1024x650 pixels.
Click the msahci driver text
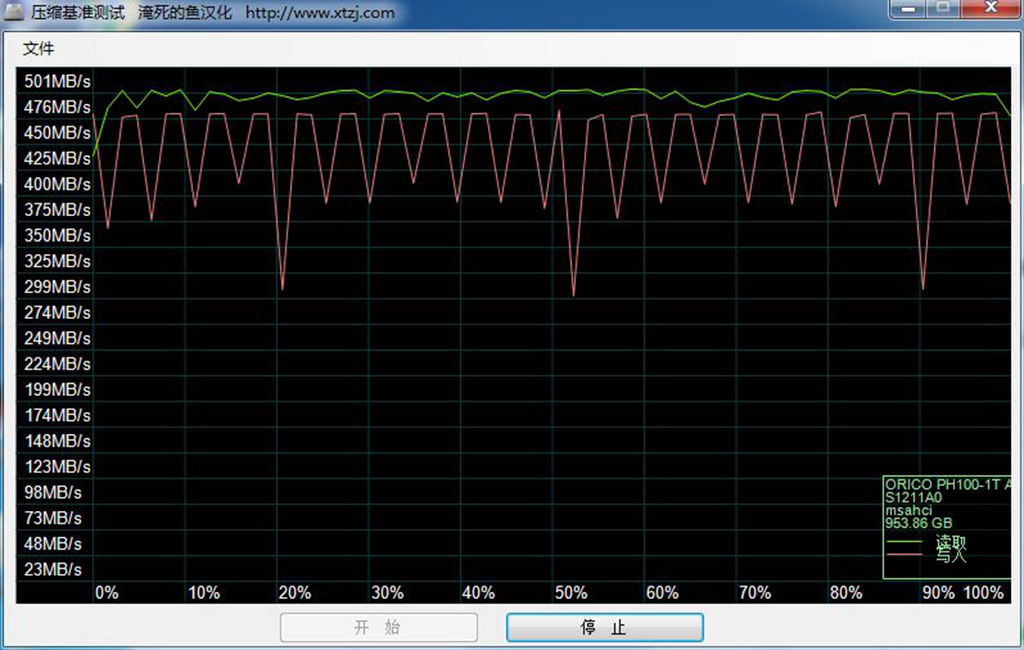[x=908, y=510]
